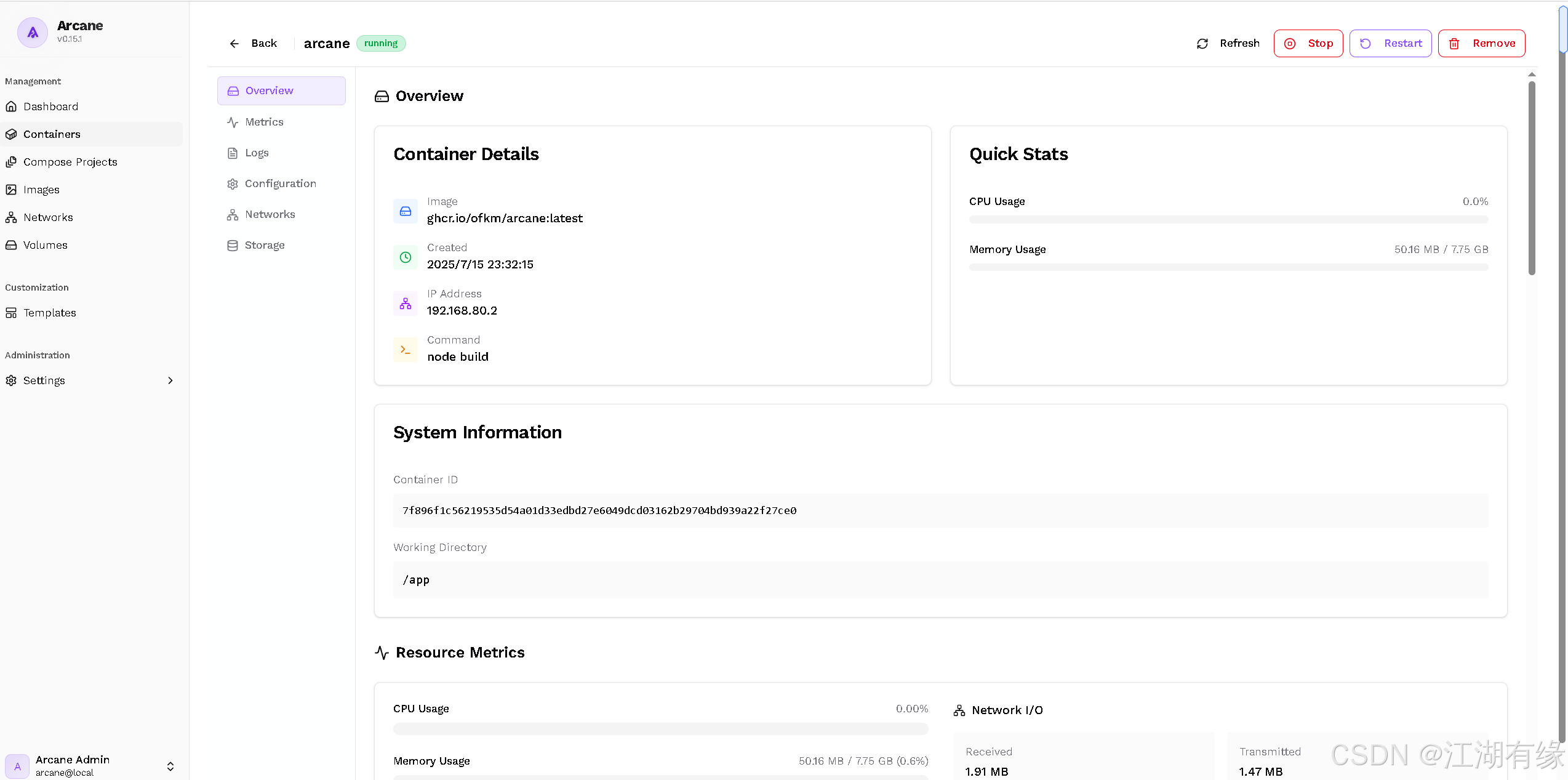Click the Arcane logo icon
The width and height of the screenshot is (1568, 780).
32,32
